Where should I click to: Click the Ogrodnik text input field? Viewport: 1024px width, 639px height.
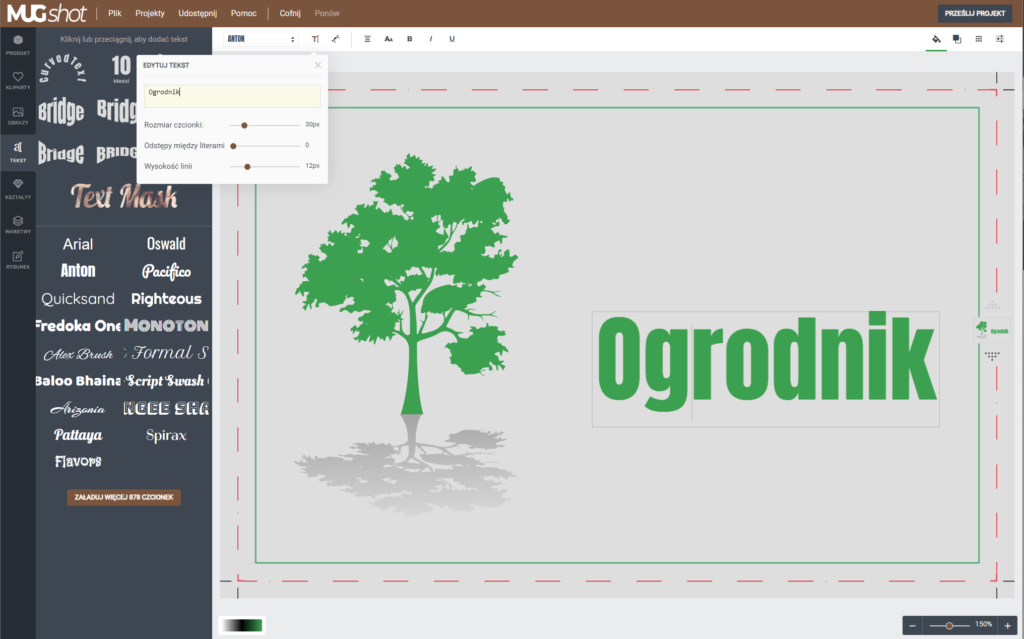(232, 96)
